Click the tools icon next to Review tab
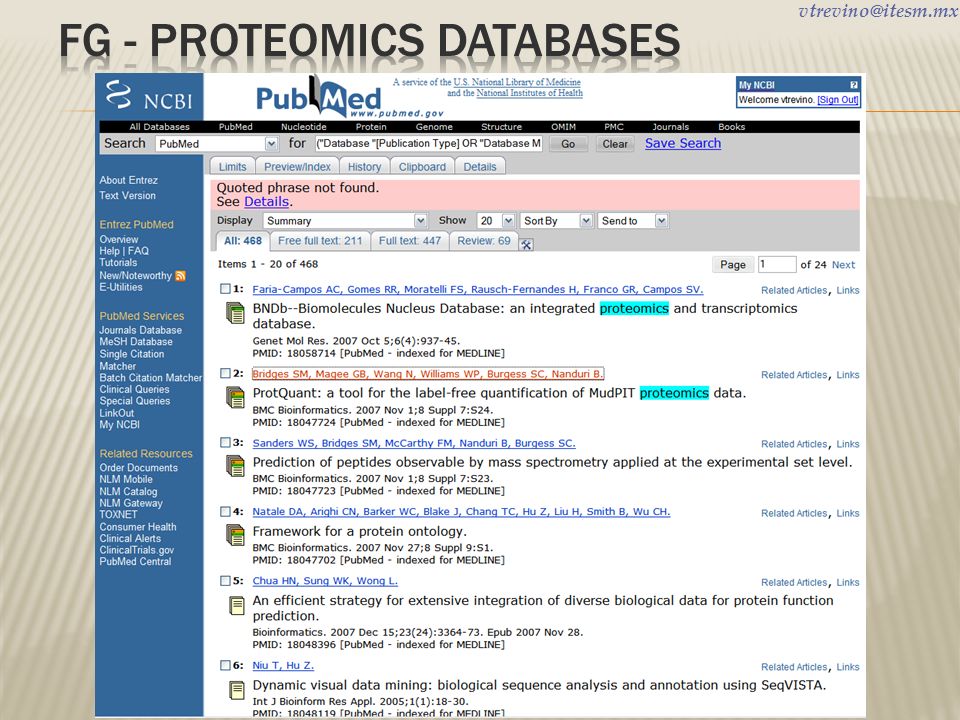The width and height of the screenshot is (960, 720). (526, 244)
